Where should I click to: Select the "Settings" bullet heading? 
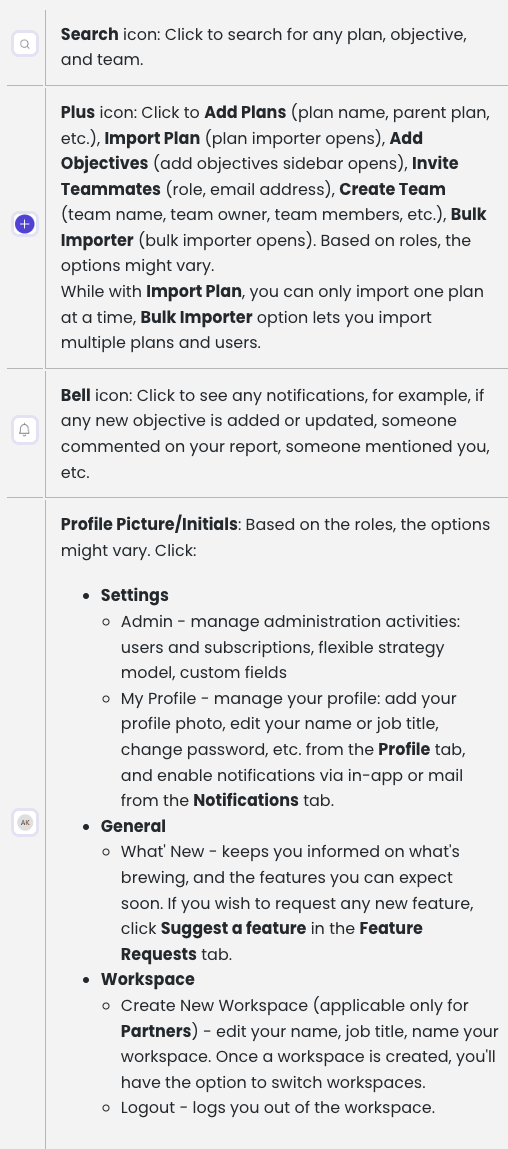(x=135, y=595)
